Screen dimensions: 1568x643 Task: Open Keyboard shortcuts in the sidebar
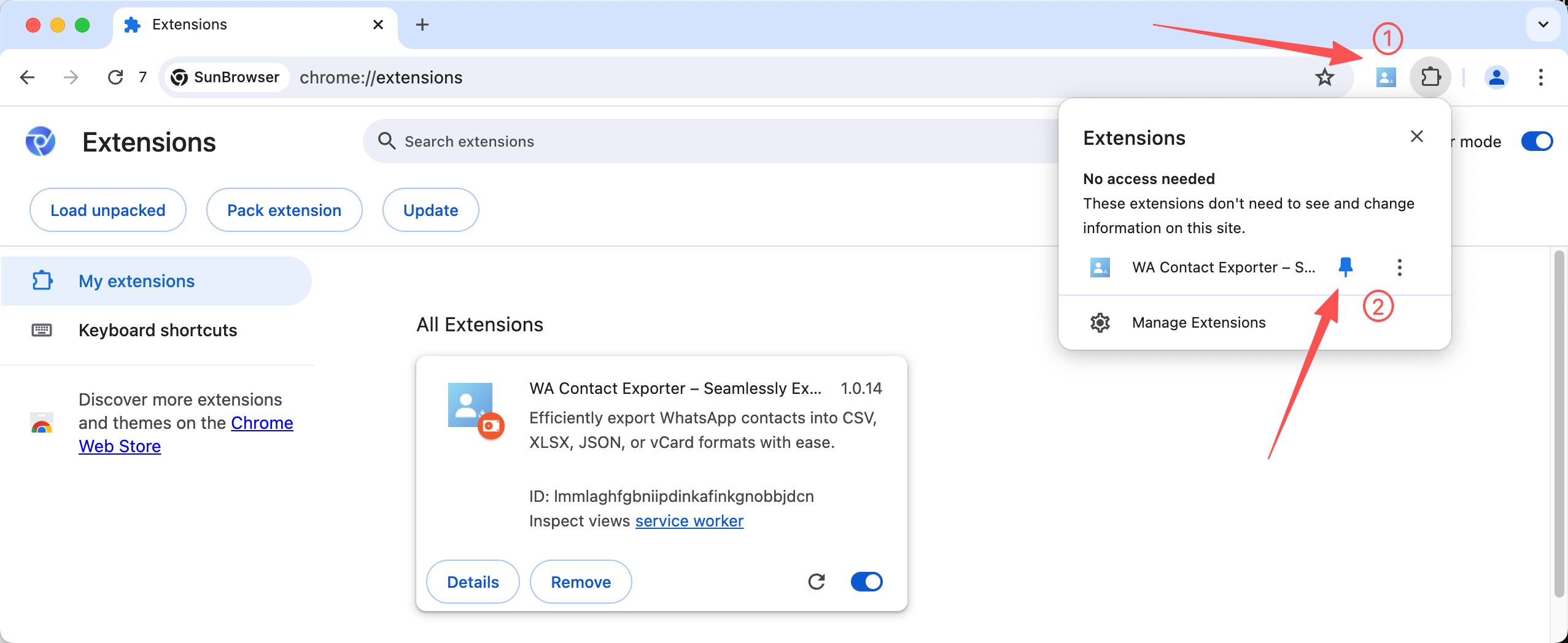[157, 330]
